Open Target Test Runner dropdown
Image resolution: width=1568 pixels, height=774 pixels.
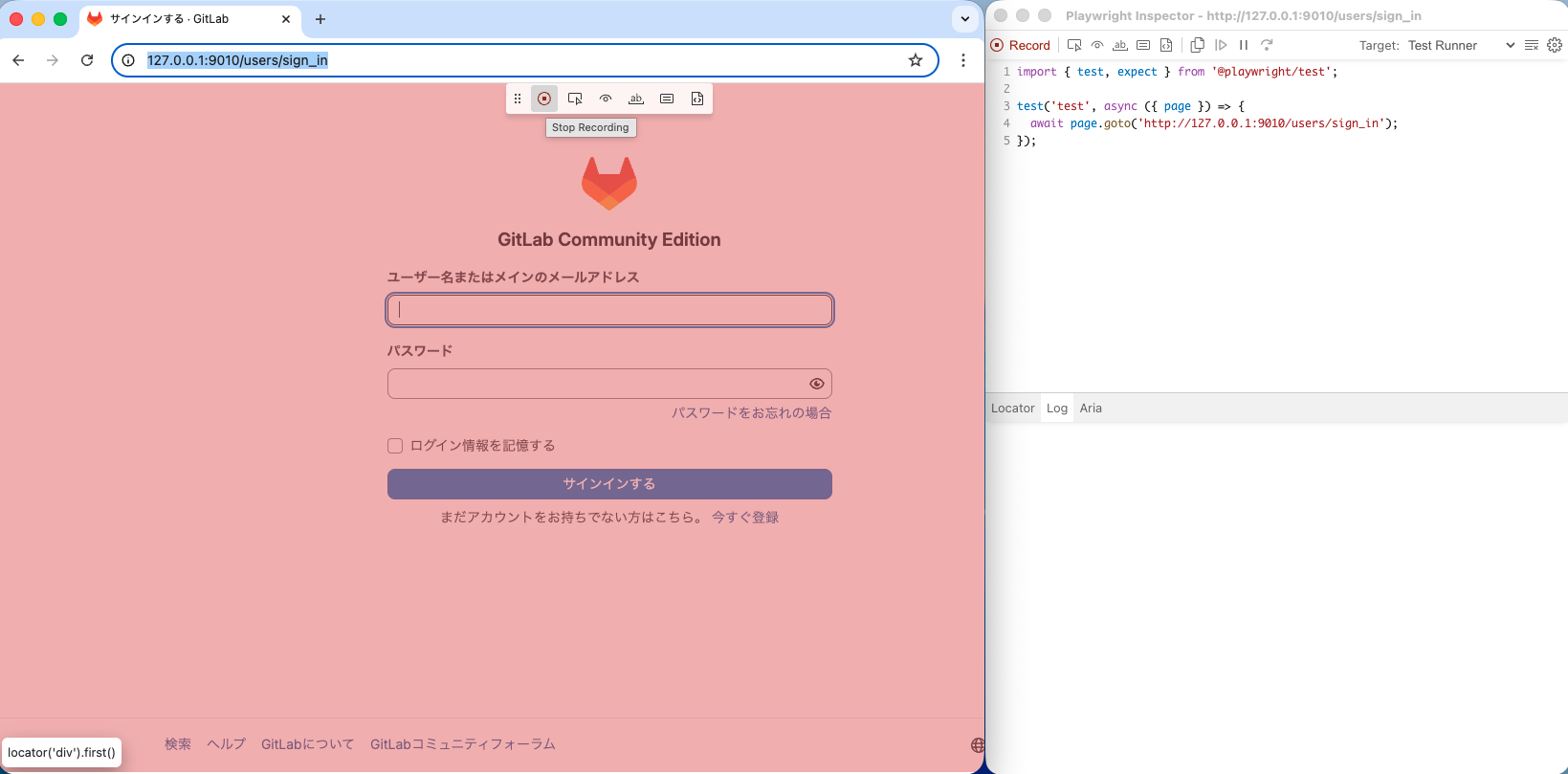point(1461,45)
